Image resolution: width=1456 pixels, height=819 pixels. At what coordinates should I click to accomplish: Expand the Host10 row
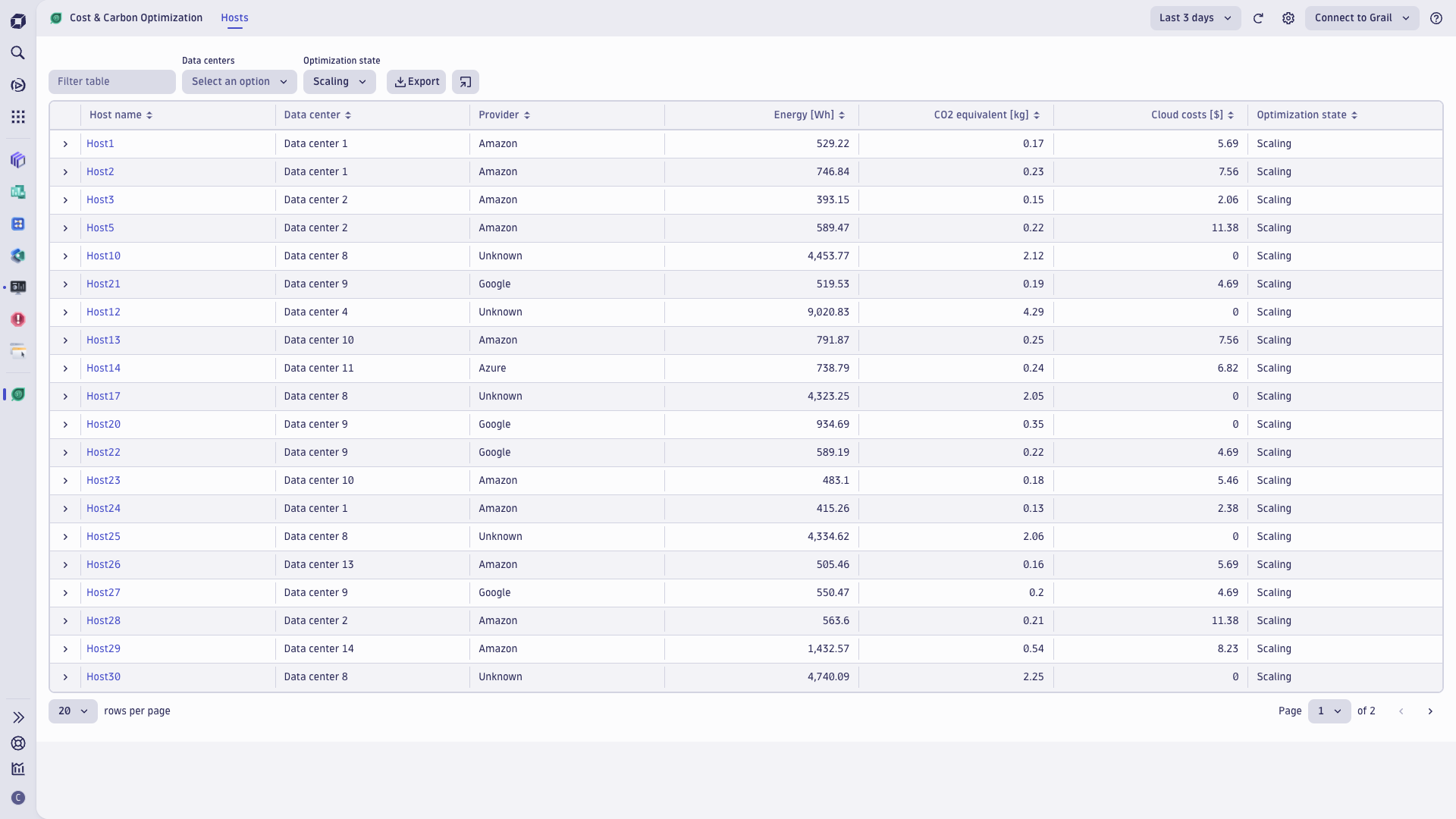[65, 256]
